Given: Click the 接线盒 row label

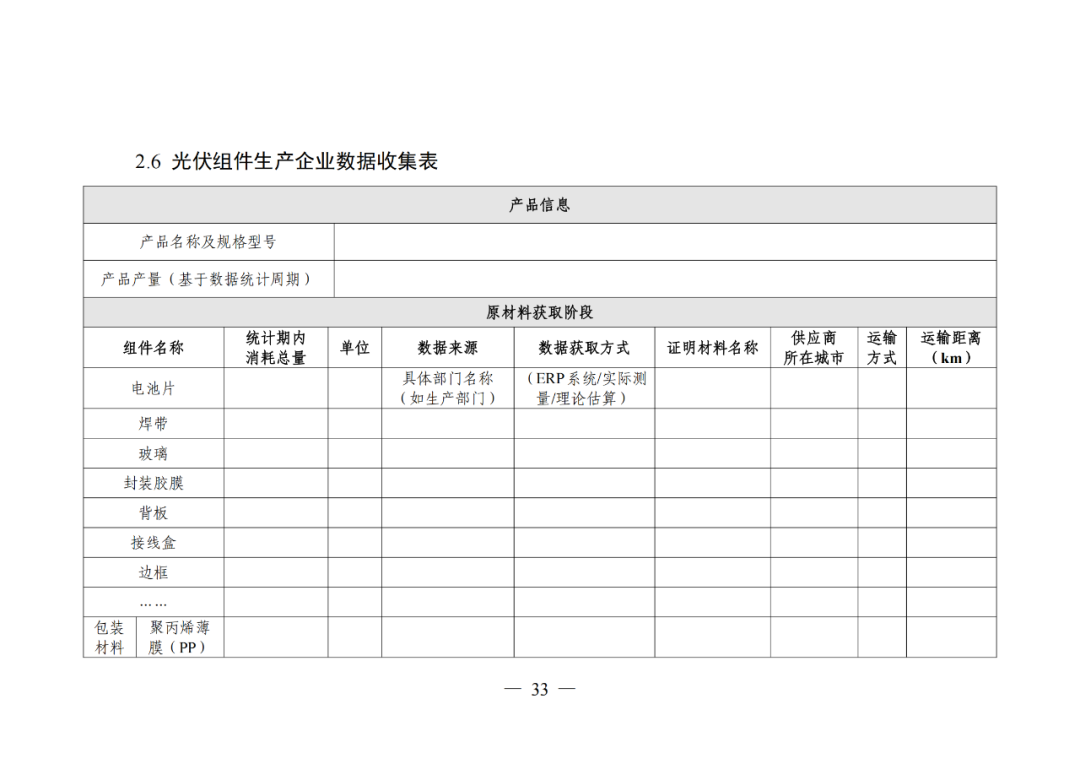Looking at the screenshot, I should pyautogui.click(x=153, y=543).
